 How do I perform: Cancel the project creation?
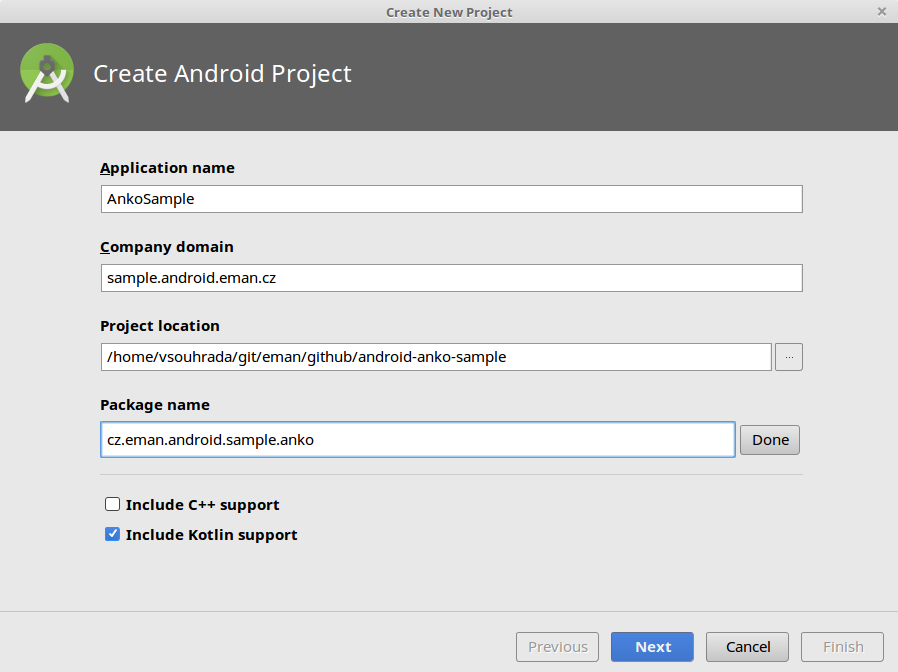click(x=747, y=647)
